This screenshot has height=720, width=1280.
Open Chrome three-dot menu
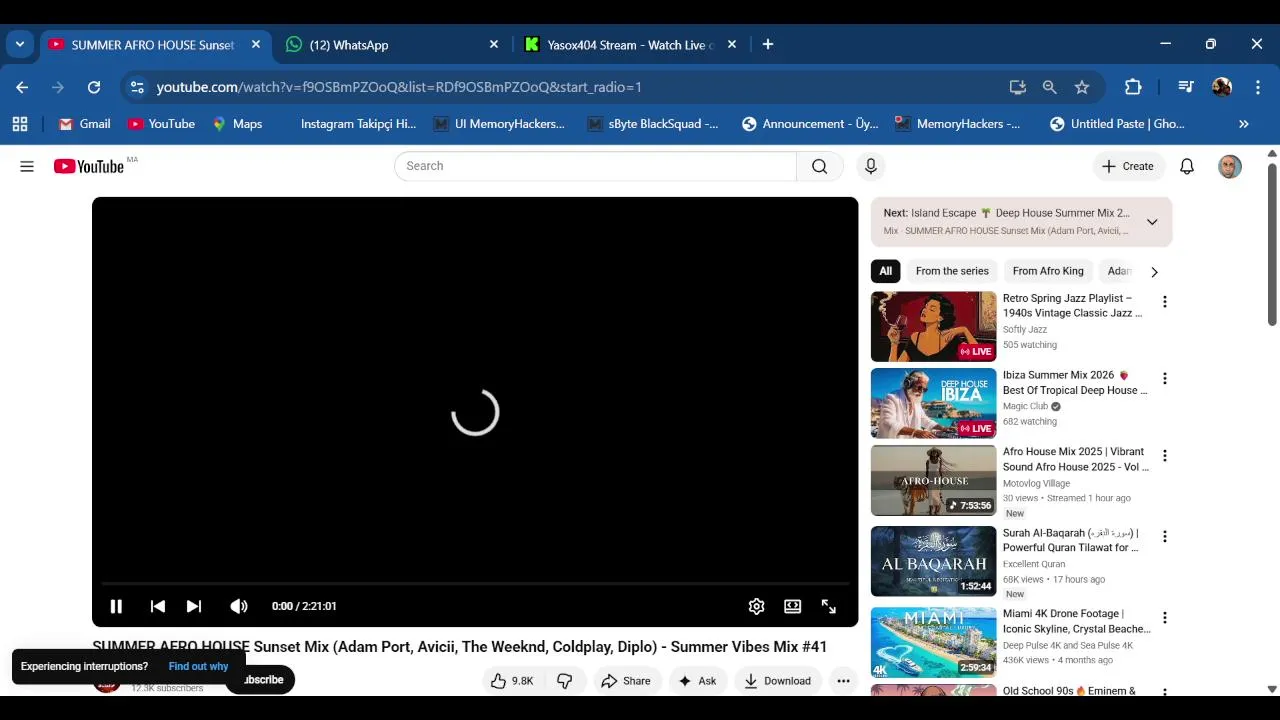pos(1257,87)
